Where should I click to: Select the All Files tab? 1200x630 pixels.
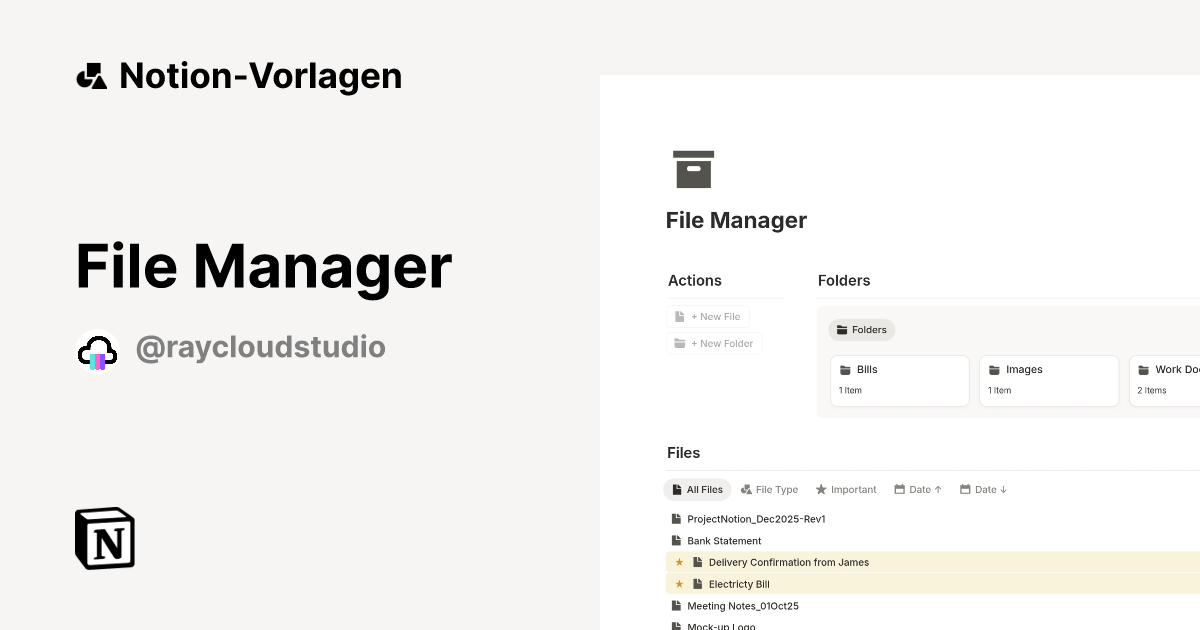point(697,489)
